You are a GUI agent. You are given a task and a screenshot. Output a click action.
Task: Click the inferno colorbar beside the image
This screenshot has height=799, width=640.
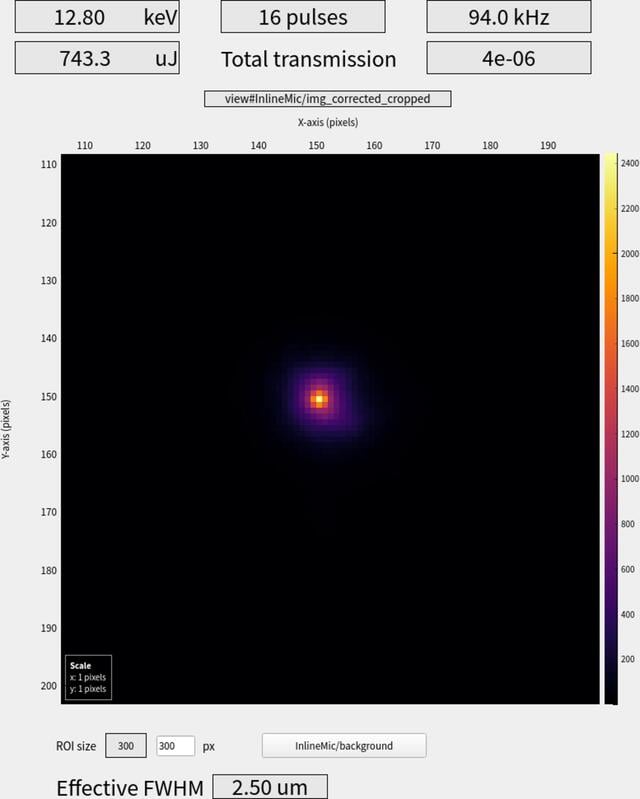tap(610, 429)
